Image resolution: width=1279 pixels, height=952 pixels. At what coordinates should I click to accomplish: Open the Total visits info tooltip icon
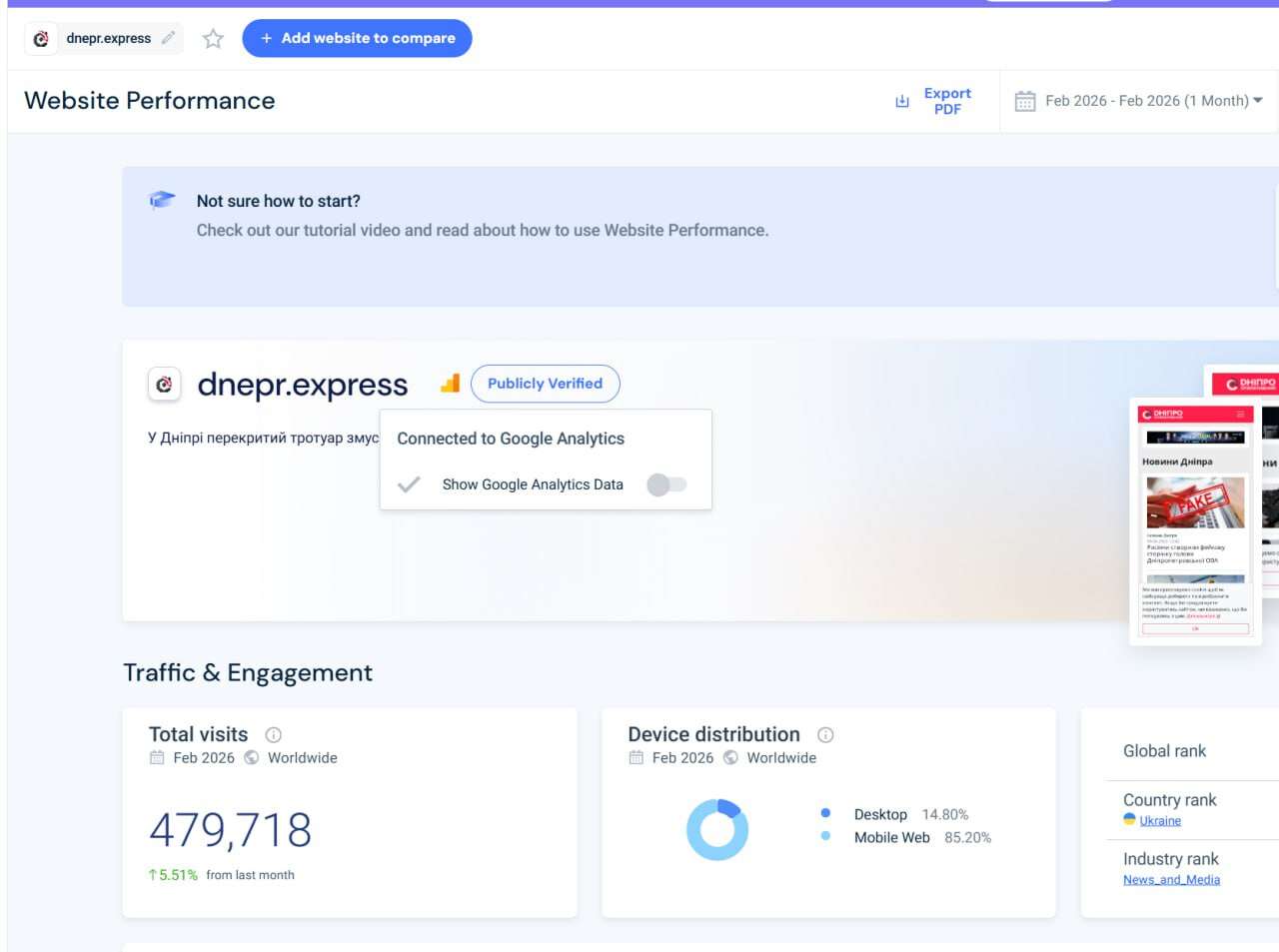[x=273, y=735]
